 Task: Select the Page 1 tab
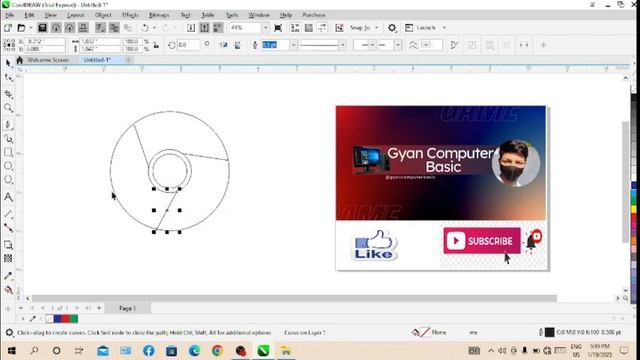[127, 308]
